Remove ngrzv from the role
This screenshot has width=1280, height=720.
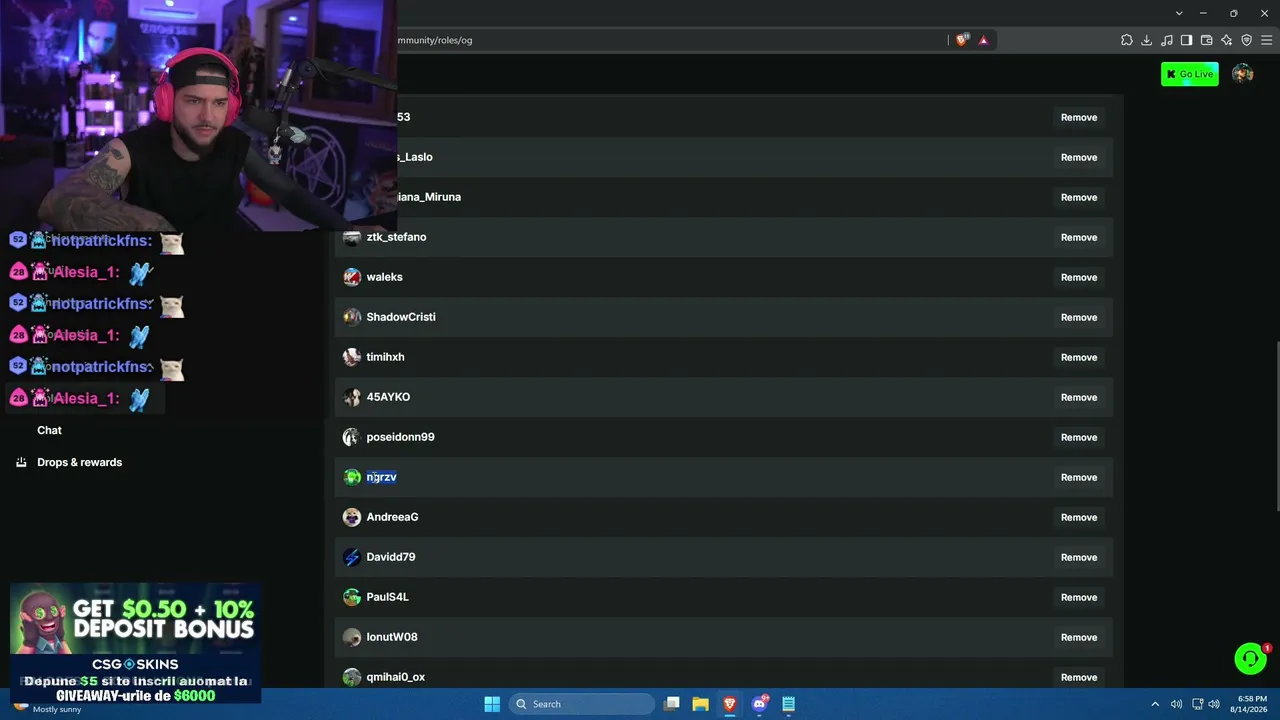click(x=1079, y=477)
